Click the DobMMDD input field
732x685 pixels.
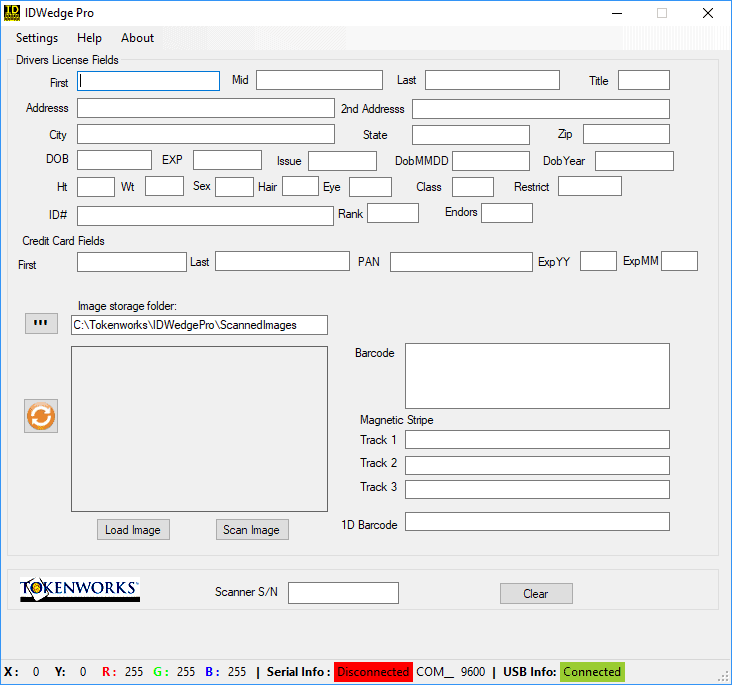point(491,161)
